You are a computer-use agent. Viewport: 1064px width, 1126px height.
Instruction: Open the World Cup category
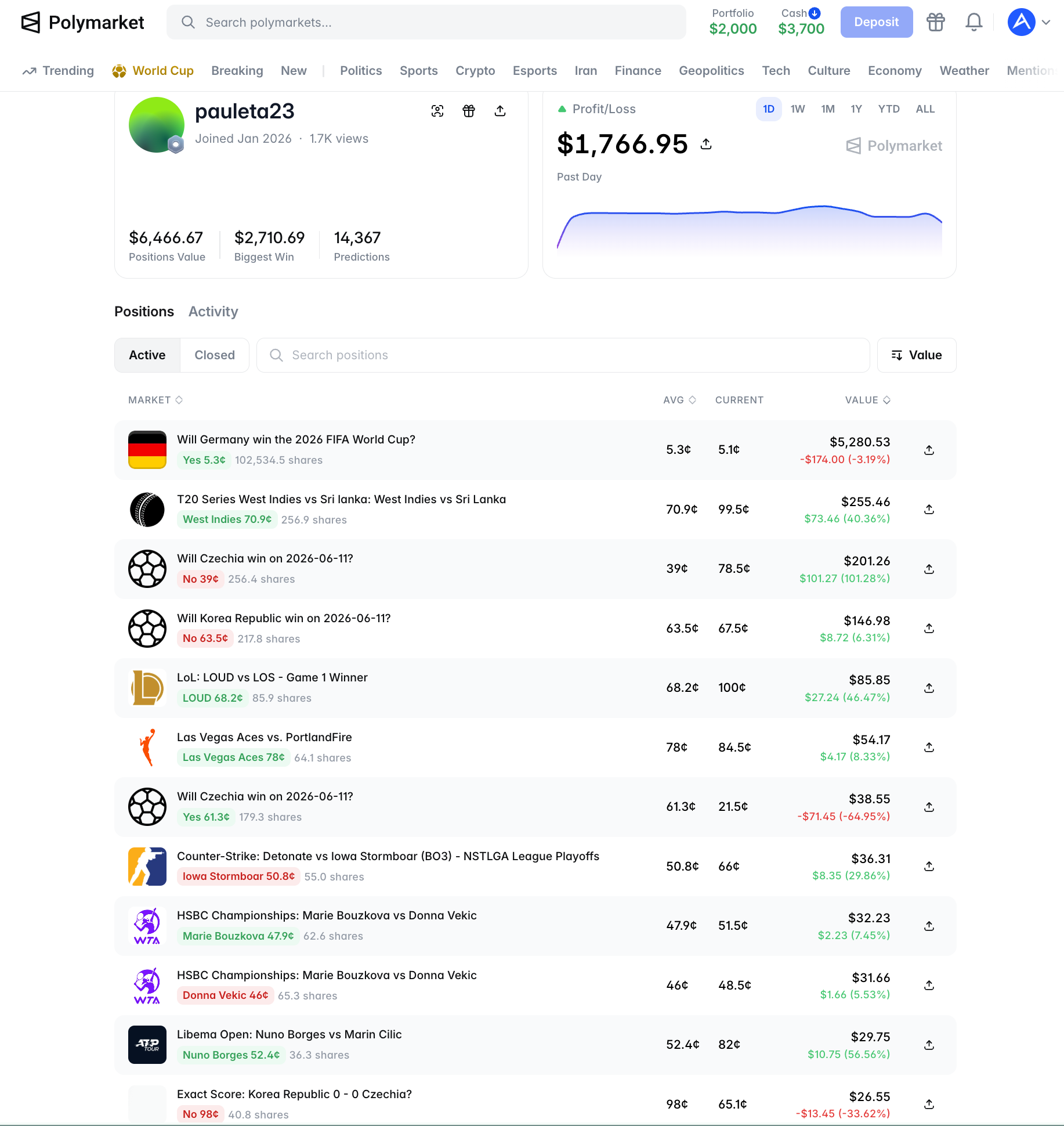pyautogui.click(x=153, y=71)
